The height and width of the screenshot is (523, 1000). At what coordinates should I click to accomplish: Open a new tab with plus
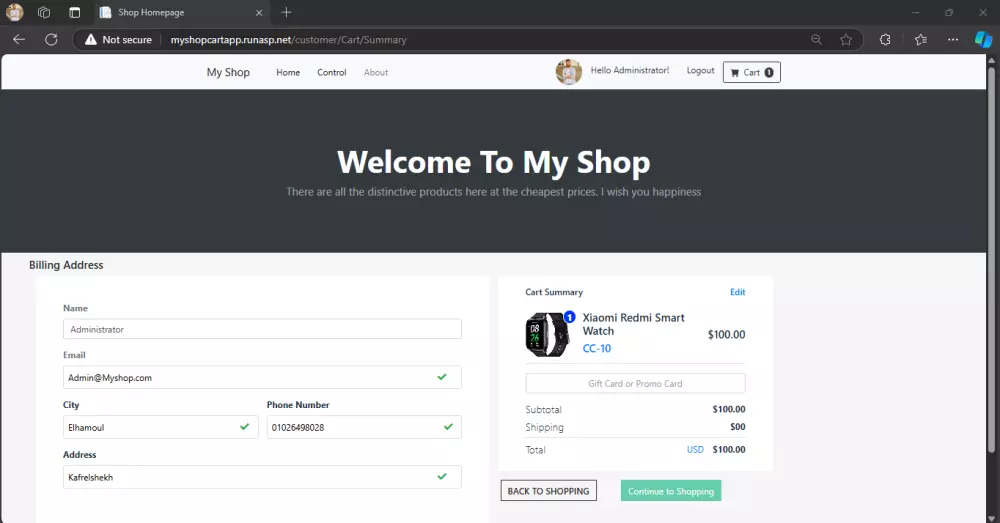[x=286, y=12]
